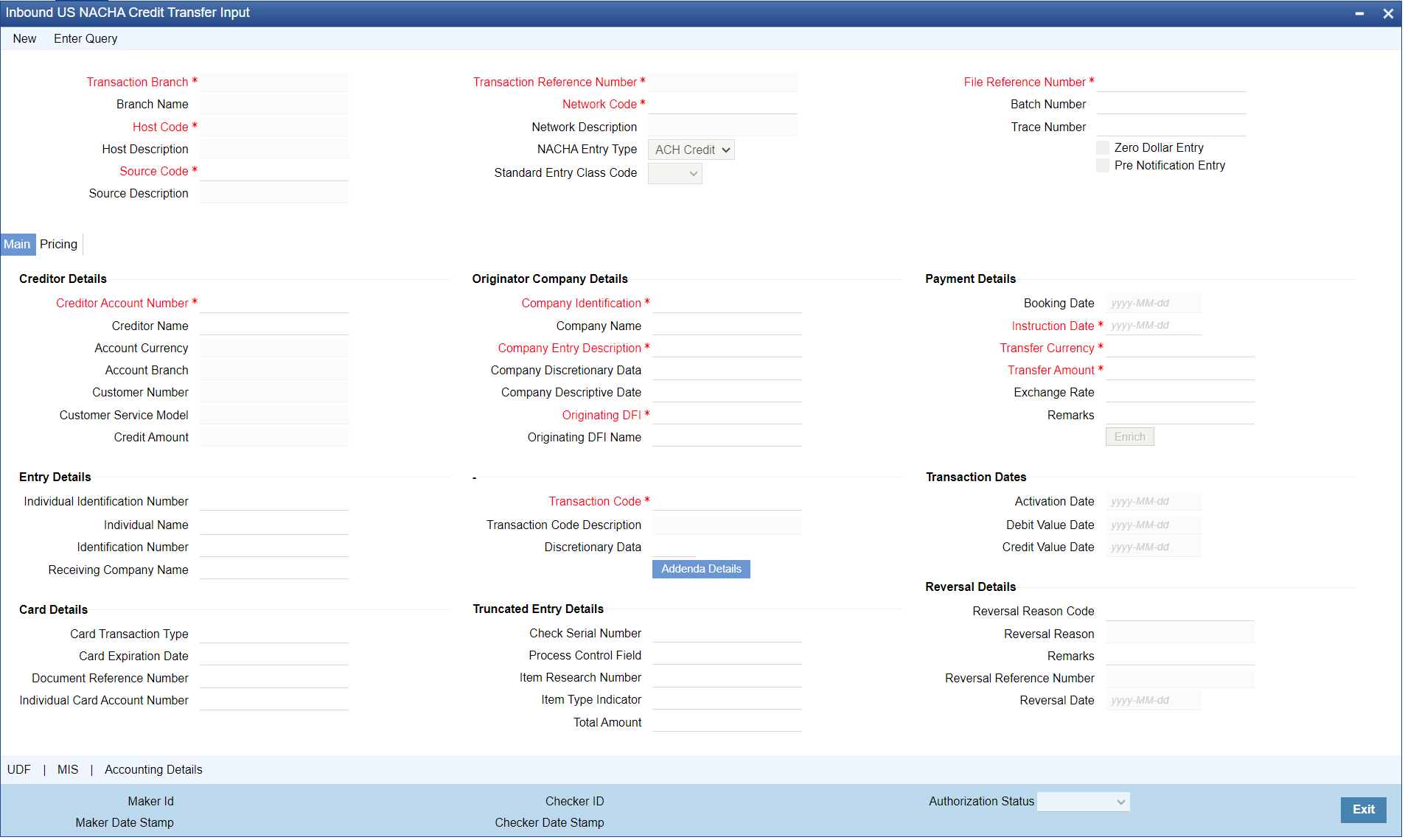Focus the Transaction Branch field
The image size is (1405, 840).
click(274, 83)
